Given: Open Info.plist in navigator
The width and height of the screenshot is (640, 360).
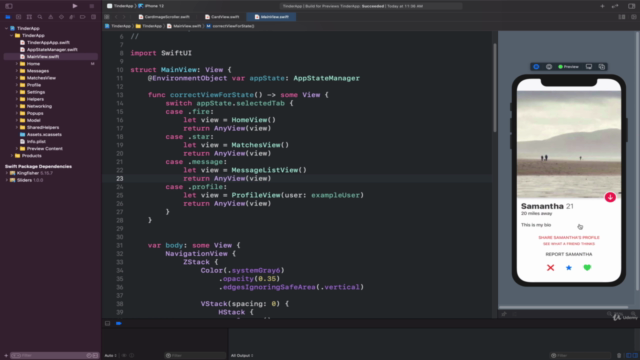Looking at the screenshot, I should [36, 142].
